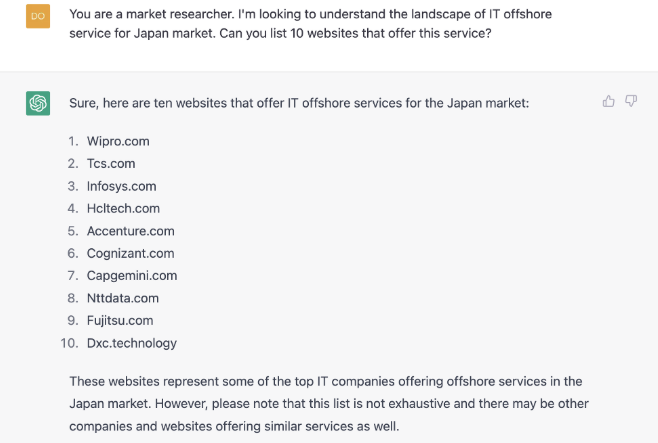Image resolution: width=658 pixels, height=443 pixels.
Task: Click Infosys.com in the response
Action: click(x=121, y=186)
